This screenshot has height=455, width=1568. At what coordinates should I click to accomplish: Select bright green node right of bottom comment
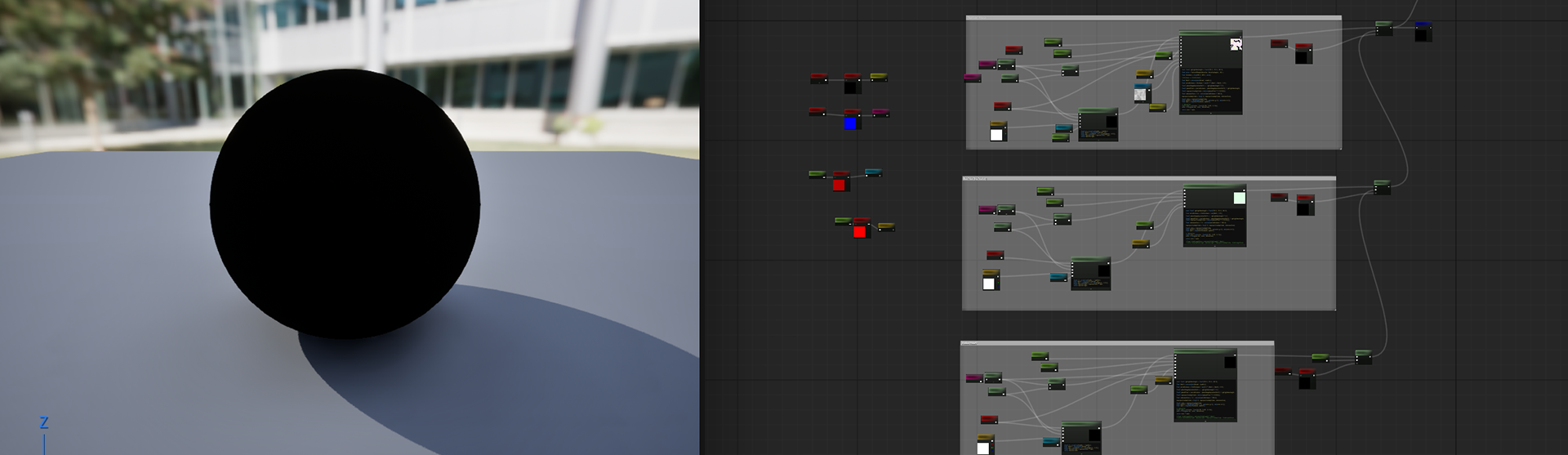pos(1321,357)
